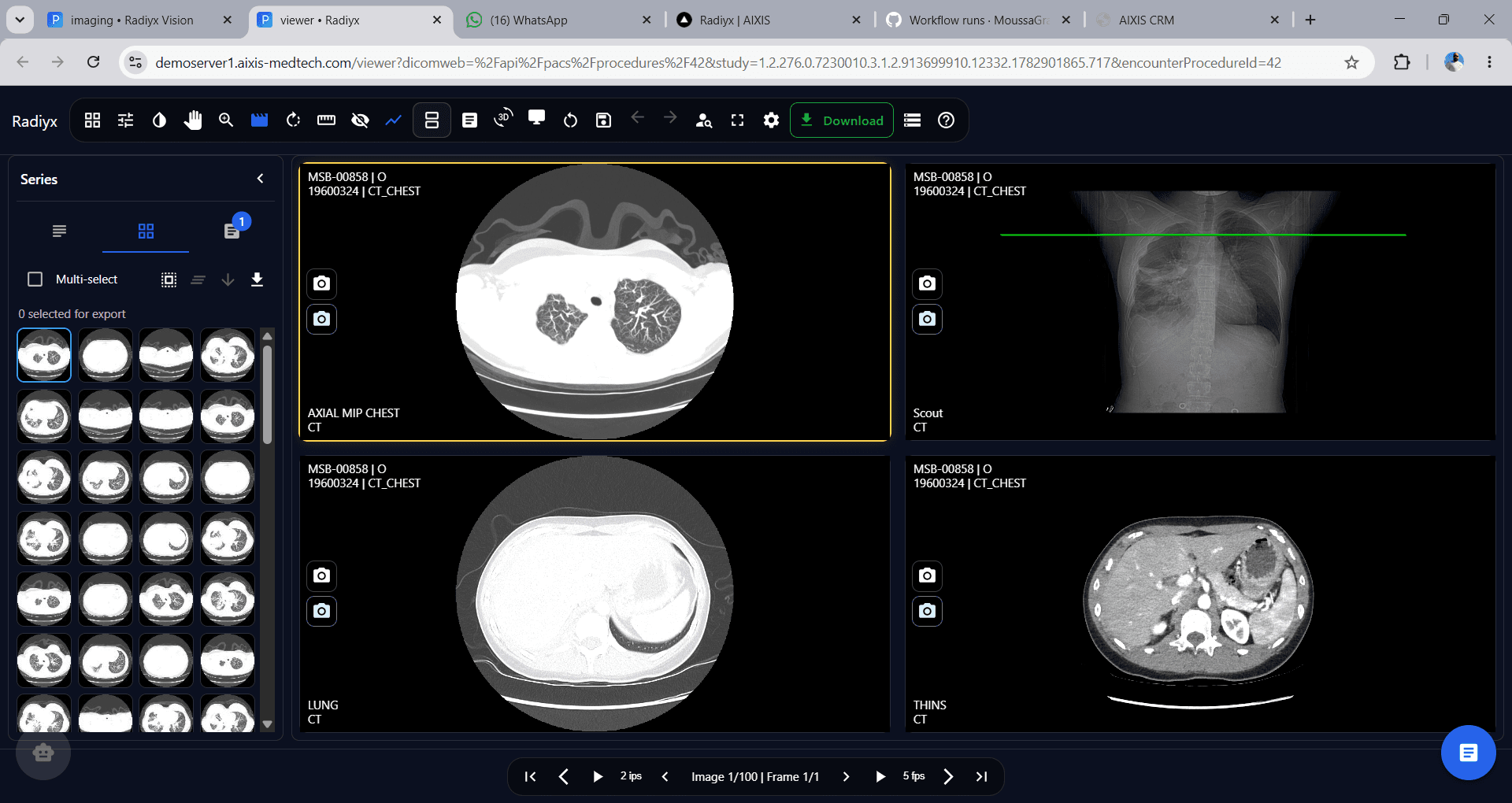The width and height of the screenshot is (1512, 803).
Task: Select the rotate image tool
Action: [x=293, y=120]
